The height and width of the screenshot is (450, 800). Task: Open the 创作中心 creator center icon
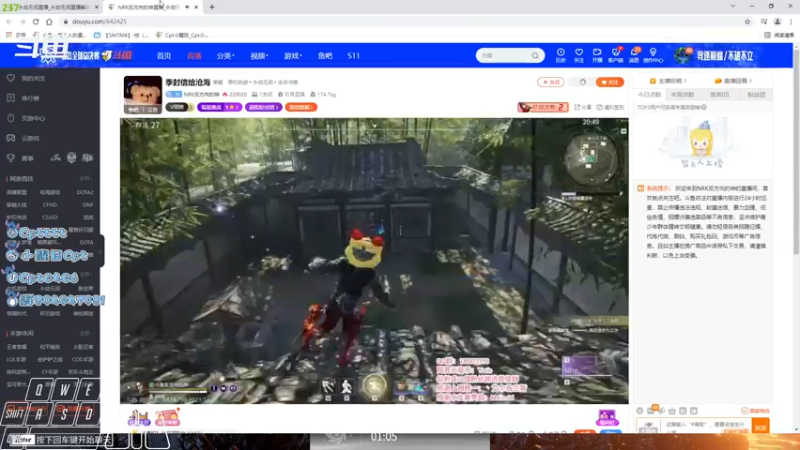pyautogui.click(x=653, y=55)
